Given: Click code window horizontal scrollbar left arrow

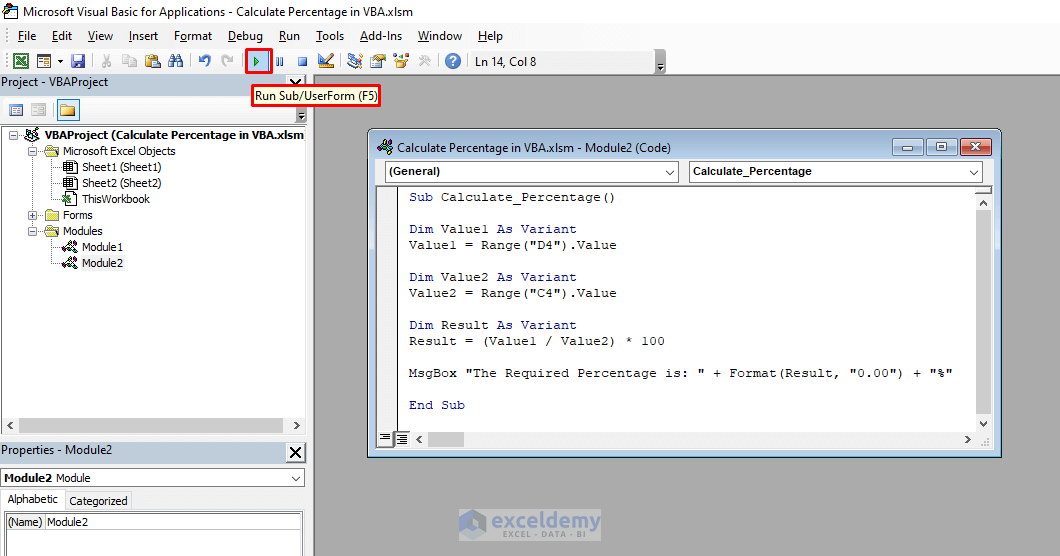Looking at the screenshot, I should pos(419,440).
